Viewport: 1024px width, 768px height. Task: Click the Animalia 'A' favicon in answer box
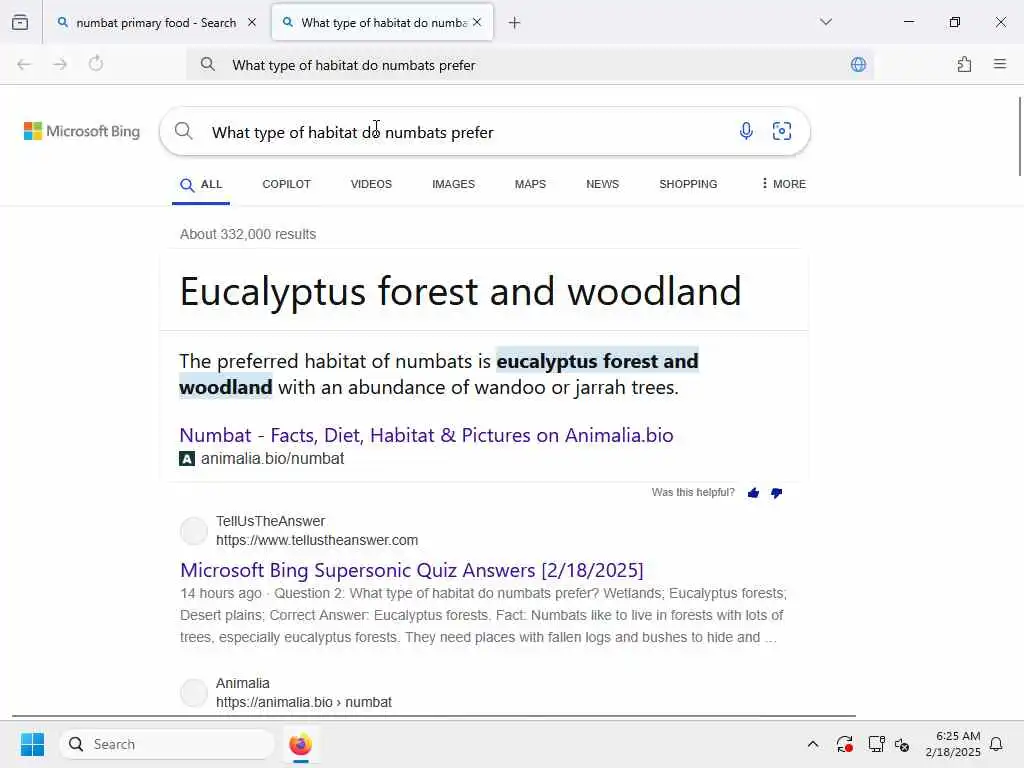(x=187, y=458)
